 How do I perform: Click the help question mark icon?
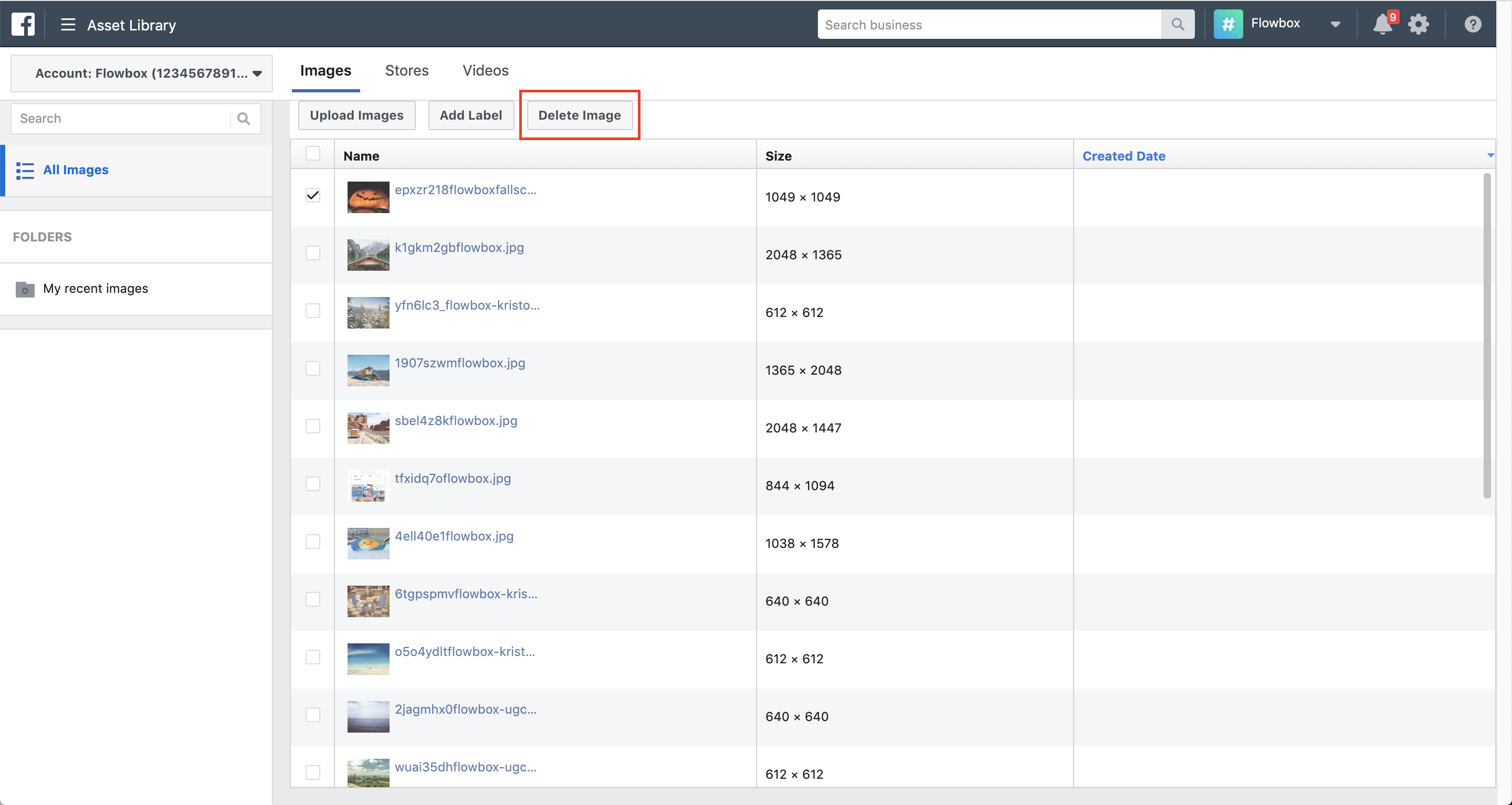coord(1472,25)
